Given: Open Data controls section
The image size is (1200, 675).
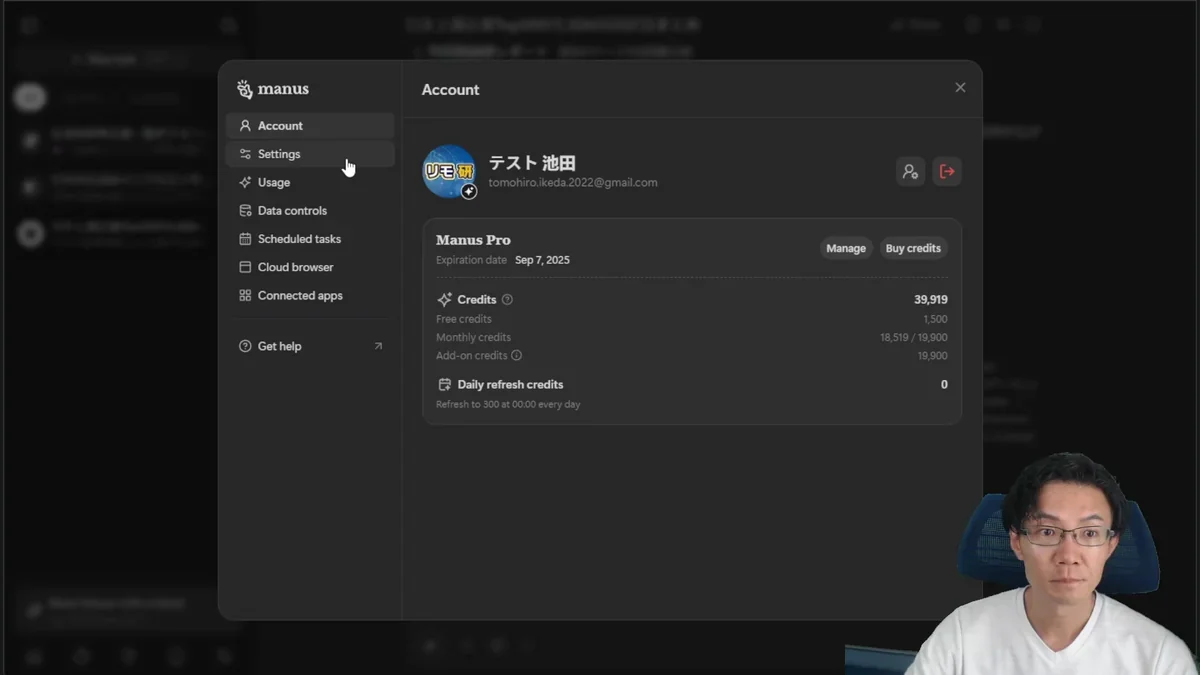Looking at the screenshot, I should coord(310,211).
